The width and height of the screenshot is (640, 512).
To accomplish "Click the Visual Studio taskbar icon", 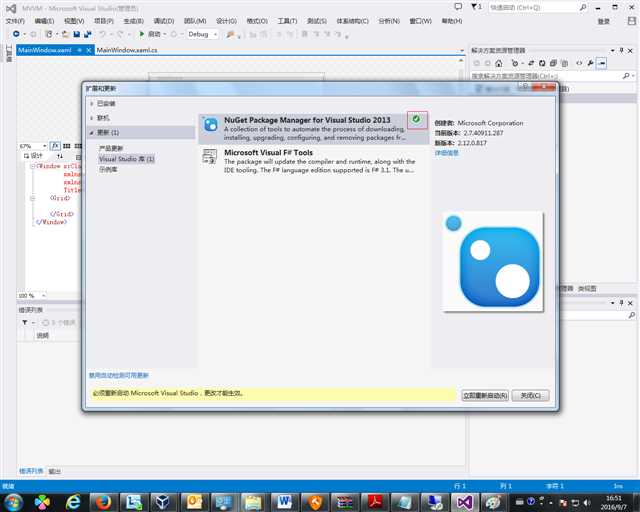I will tap(464, 502).
